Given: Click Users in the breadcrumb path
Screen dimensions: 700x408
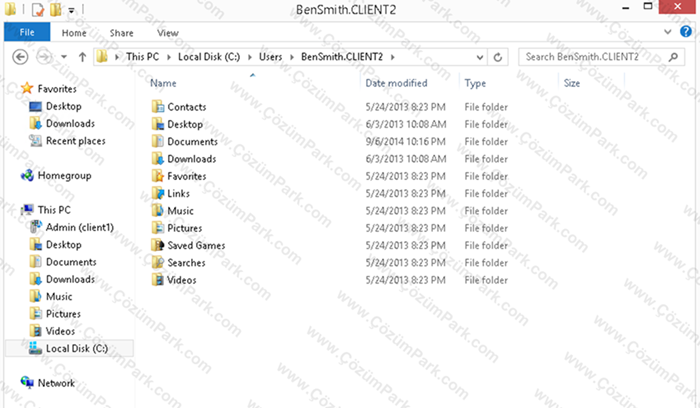Looking at the screenshot, I should (271, 57).
